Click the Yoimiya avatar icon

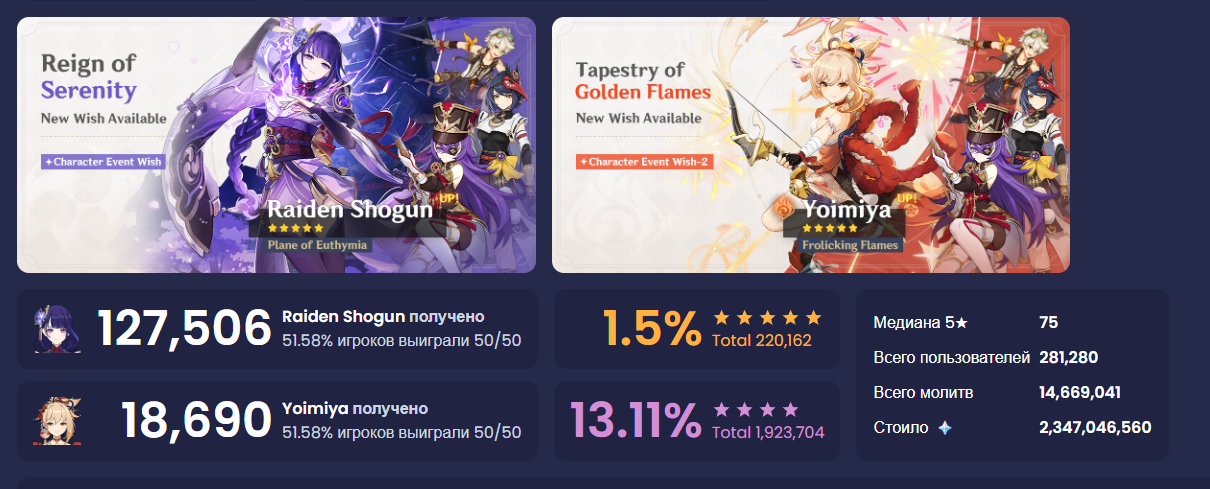coord(58,421)
